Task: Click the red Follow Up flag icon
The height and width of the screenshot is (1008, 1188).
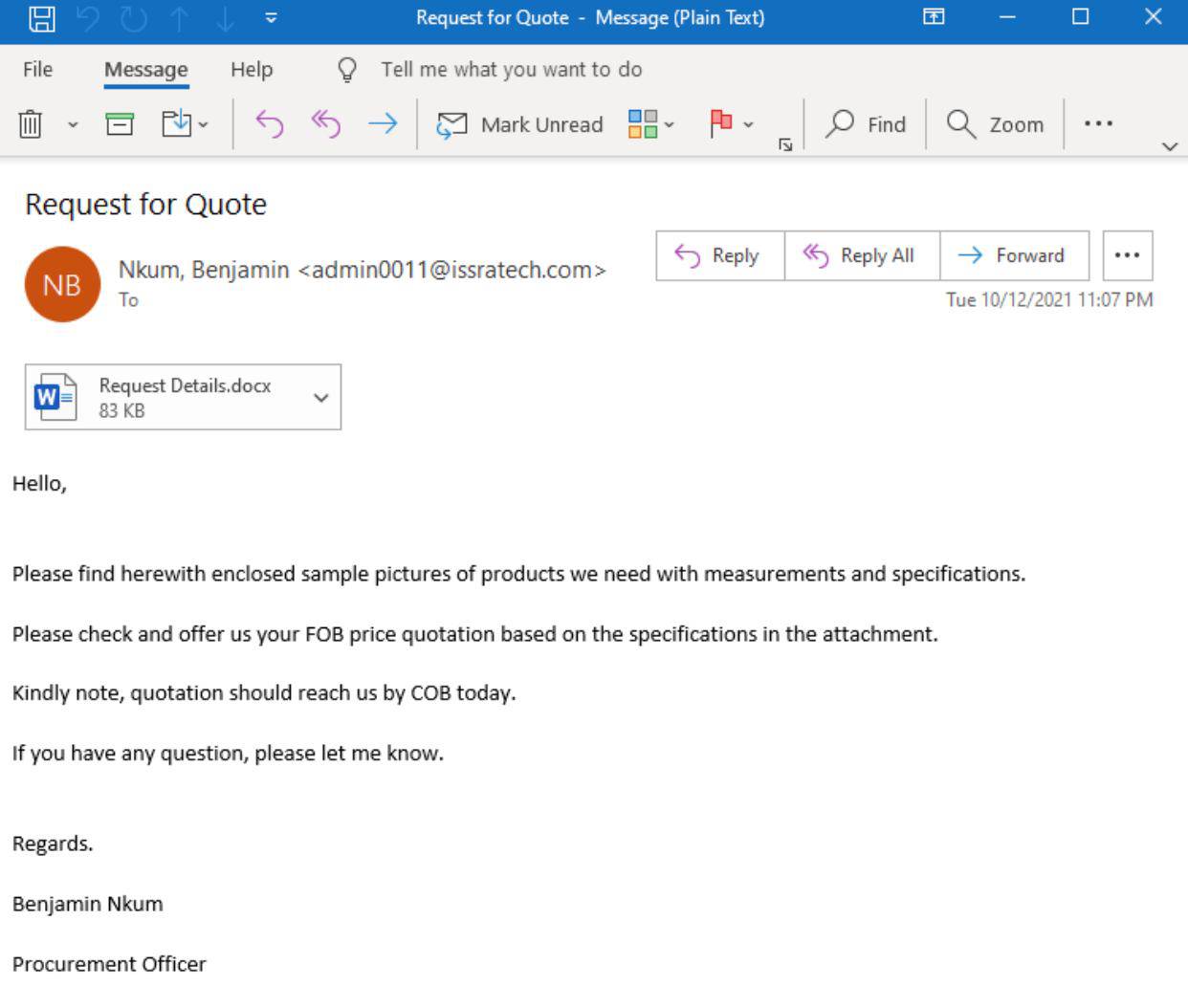Action: pos(721,124)
